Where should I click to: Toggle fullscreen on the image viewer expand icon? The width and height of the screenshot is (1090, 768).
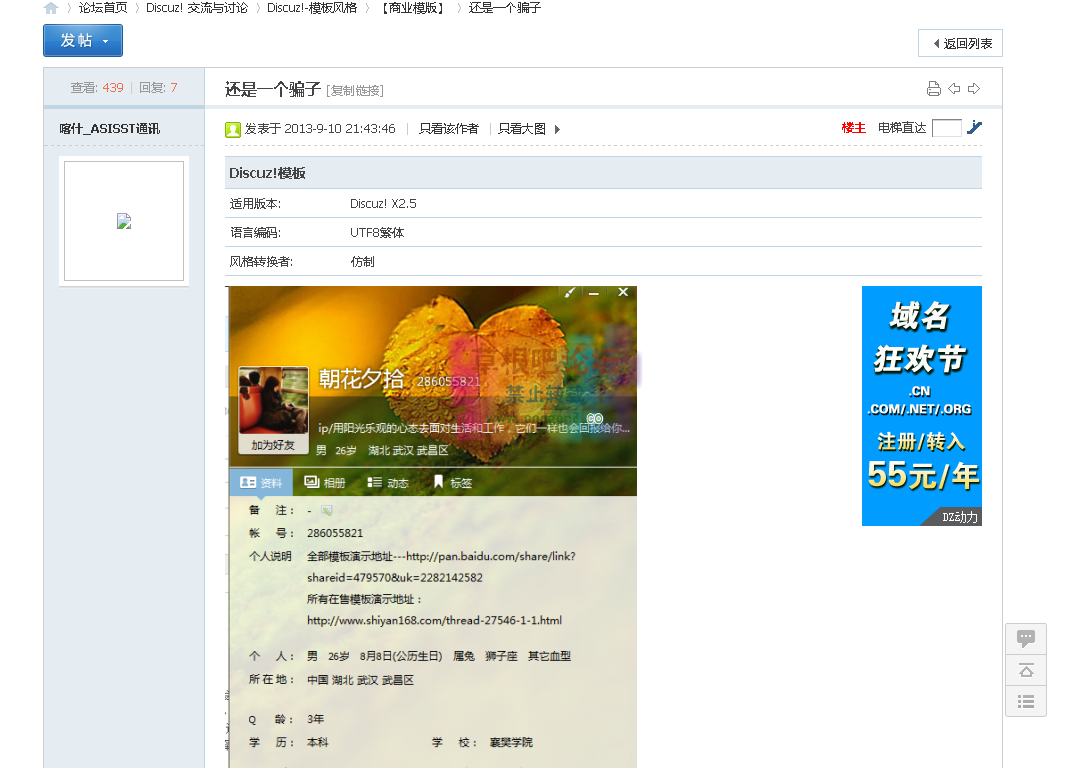(x=570, y=292)
